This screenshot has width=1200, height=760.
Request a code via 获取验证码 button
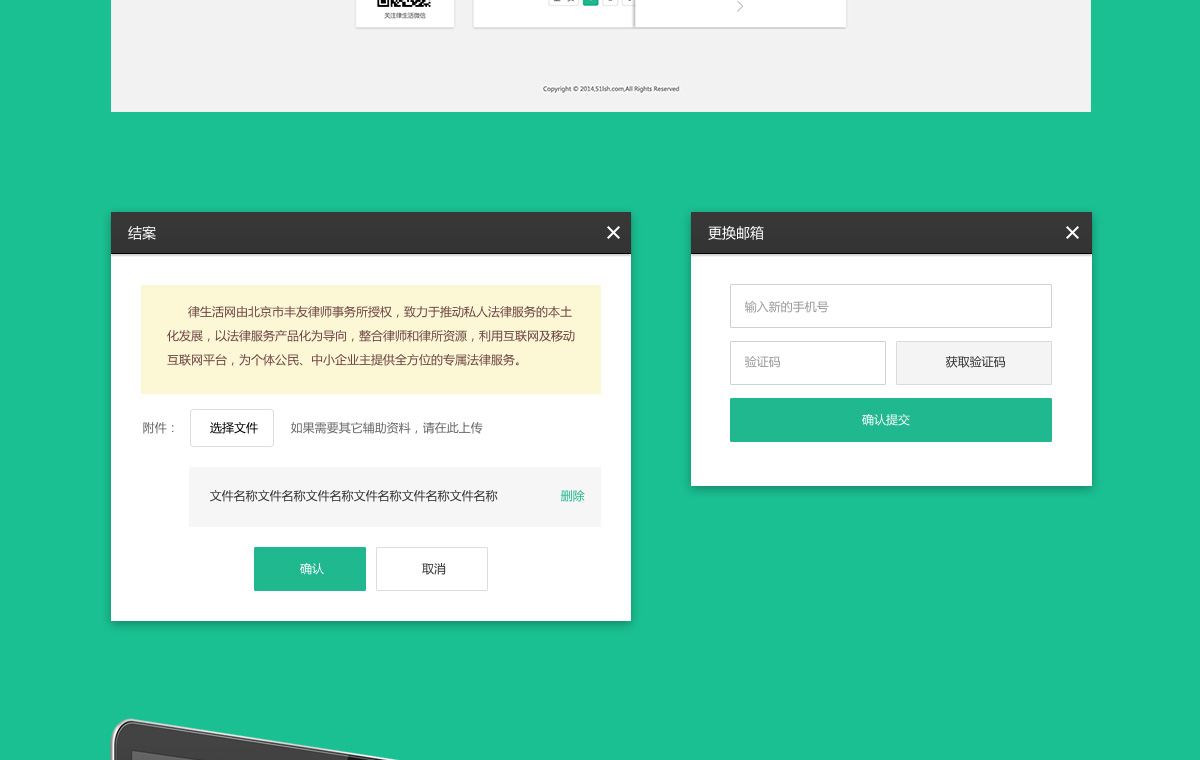974,363
